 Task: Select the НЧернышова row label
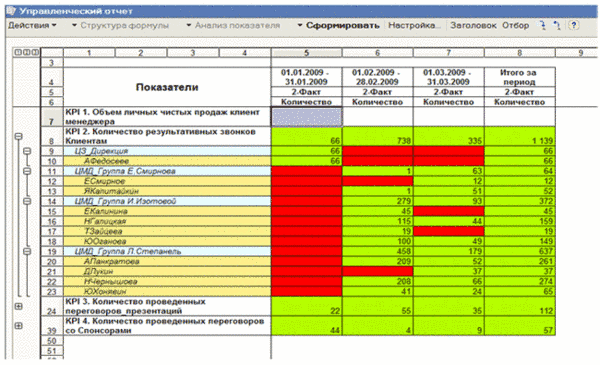[167, 282]
